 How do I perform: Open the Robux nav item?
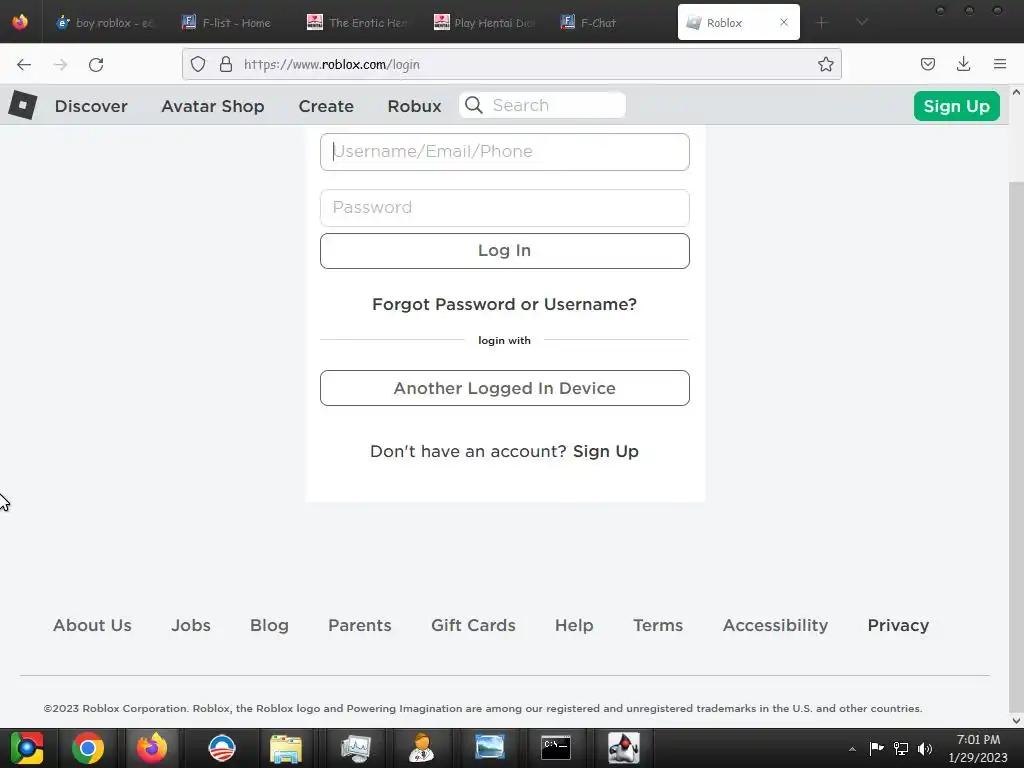pos(414,106)
